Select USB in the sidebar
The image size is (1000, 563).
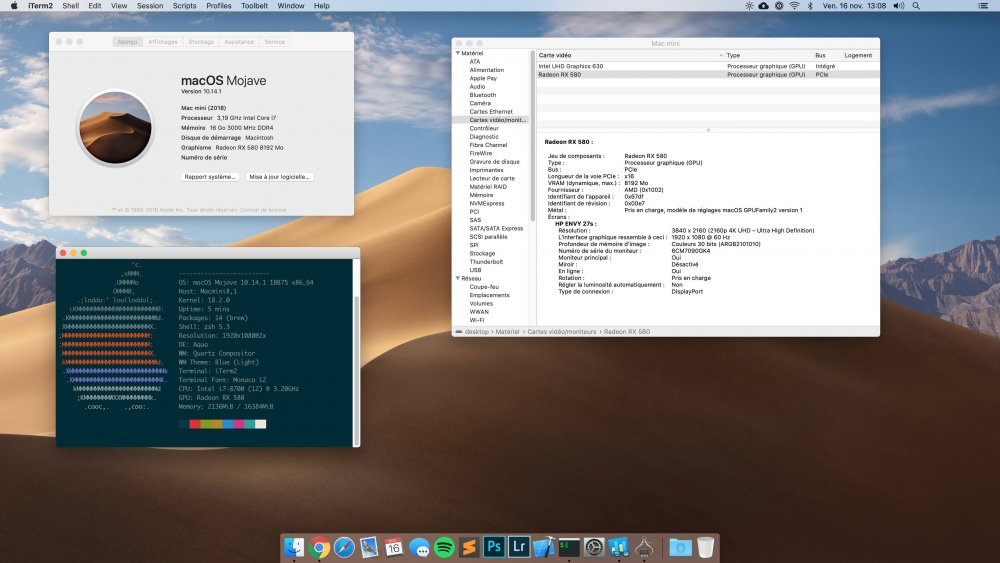point(475,270)
